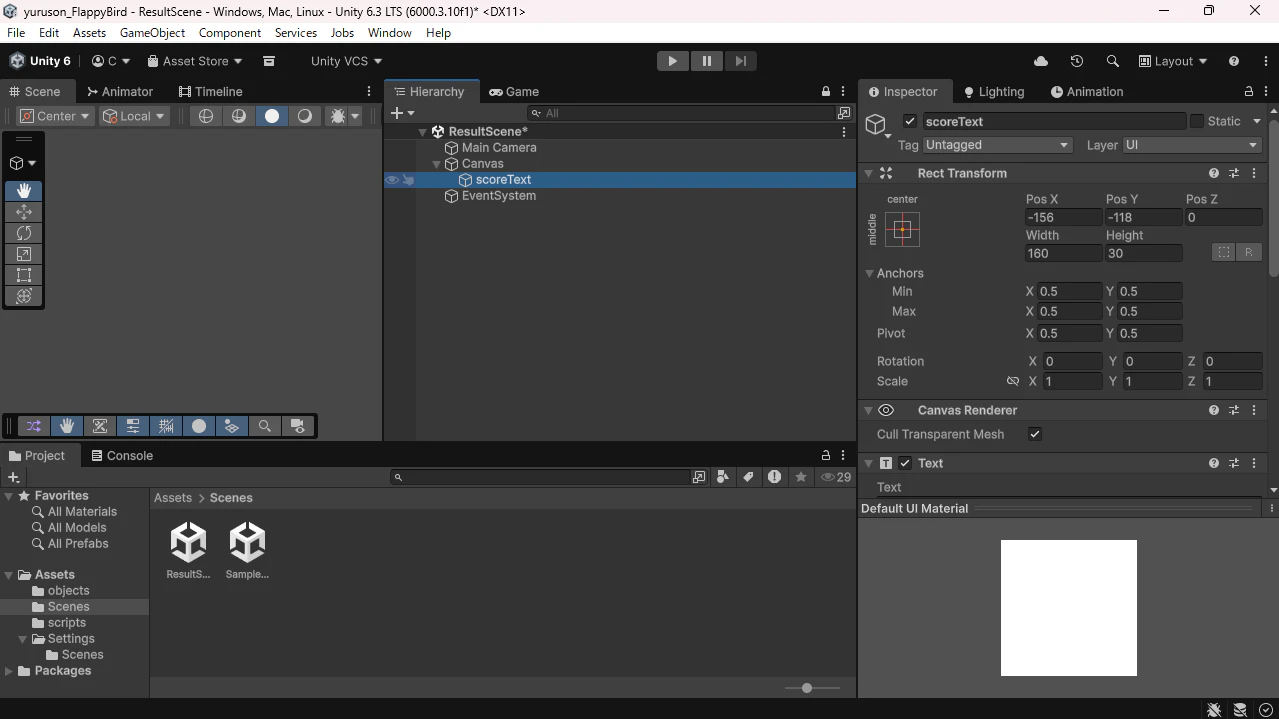
Task: Expand the Packages folder
Action: tap(9, 671)
